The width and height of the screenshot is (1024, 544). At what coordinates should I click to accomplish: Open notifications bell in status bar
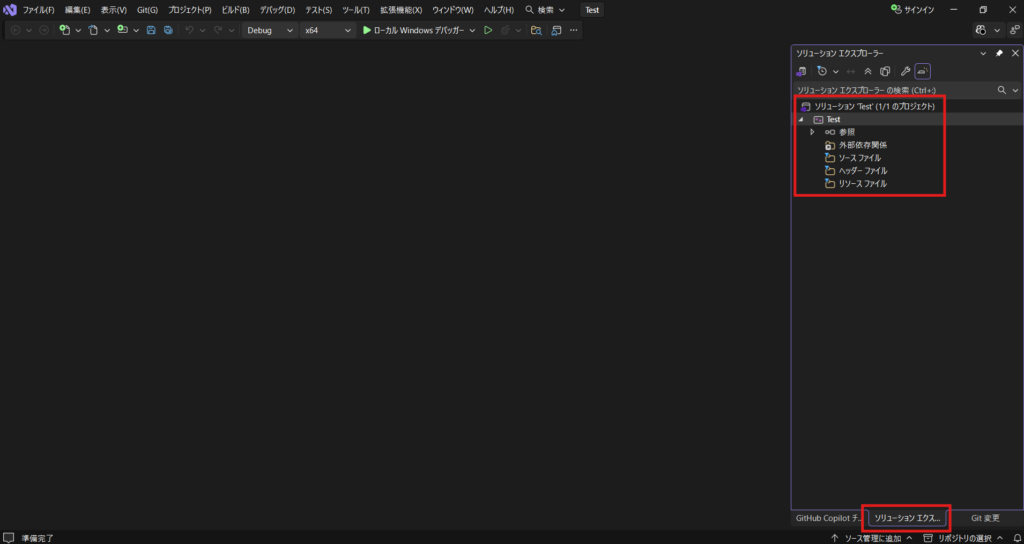[x=1016, y=538]
